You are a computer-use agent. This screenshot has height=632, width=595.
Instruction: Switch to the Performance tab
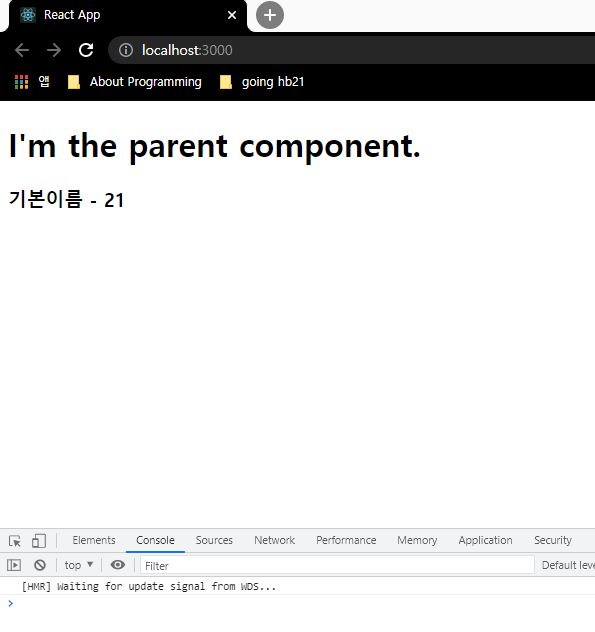pos(346,540)
